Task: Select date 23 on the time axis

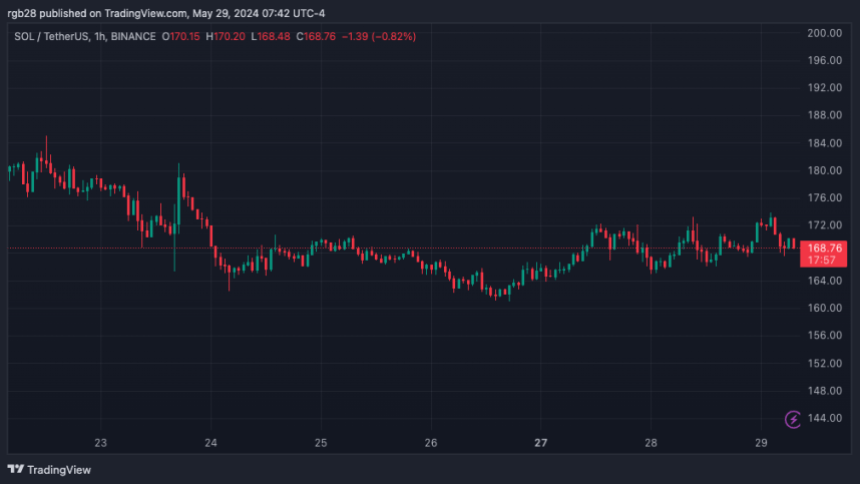Action: (100, 442)
